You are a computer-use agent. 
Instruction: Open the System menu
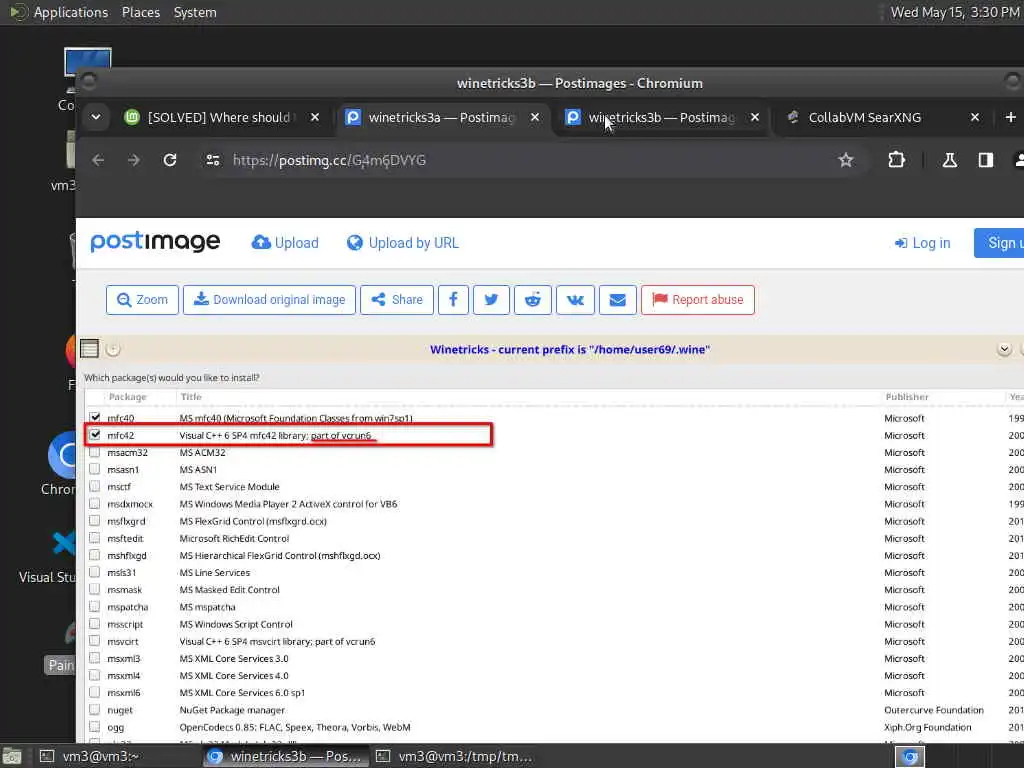195,12
